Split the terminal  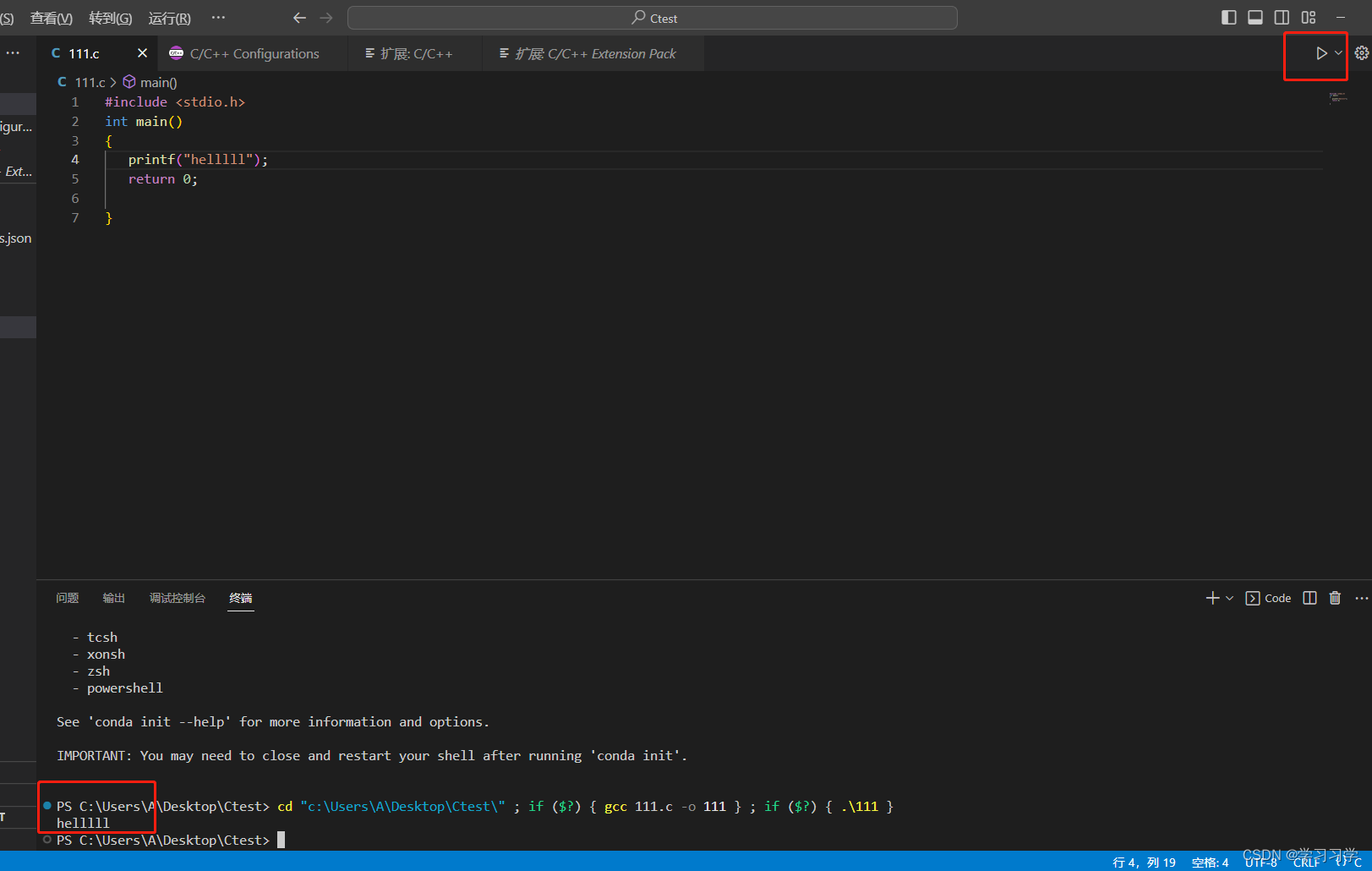click(1309, 598)
